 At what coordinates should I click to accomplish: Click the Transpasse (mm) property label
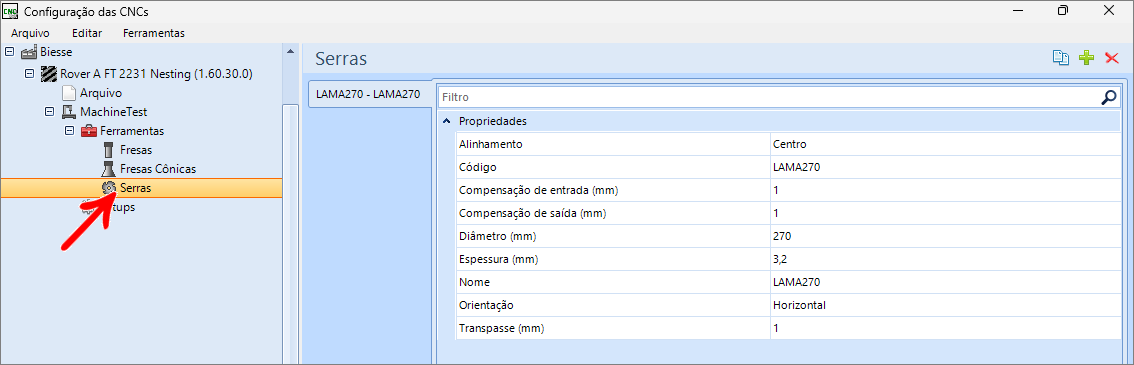click(x=501, y=328)
